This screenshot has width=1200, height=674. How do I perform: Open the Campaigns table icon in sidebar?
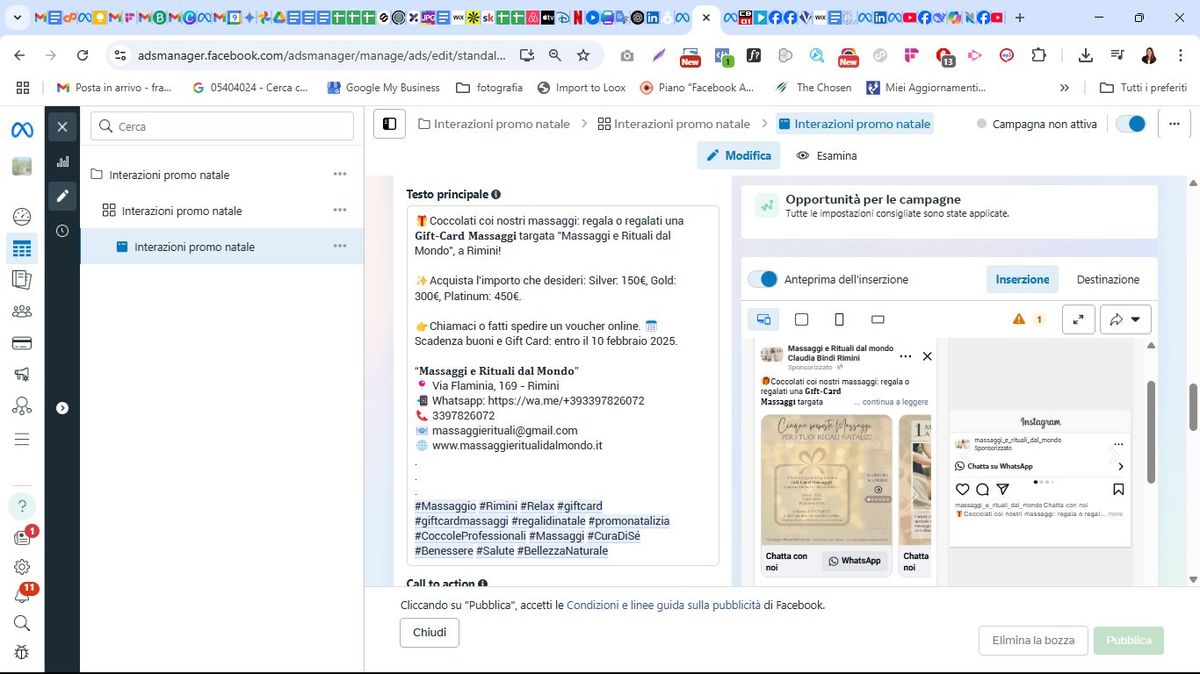22,249
